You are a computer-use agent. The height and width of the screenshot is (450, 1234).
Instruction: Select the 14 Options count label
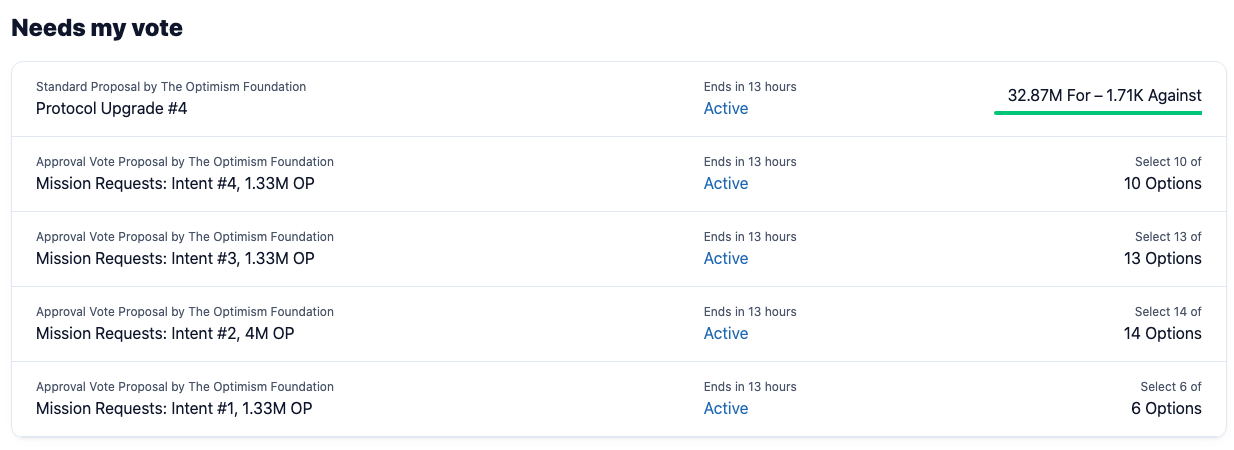pyautogui.click(x=1163, y=333)
